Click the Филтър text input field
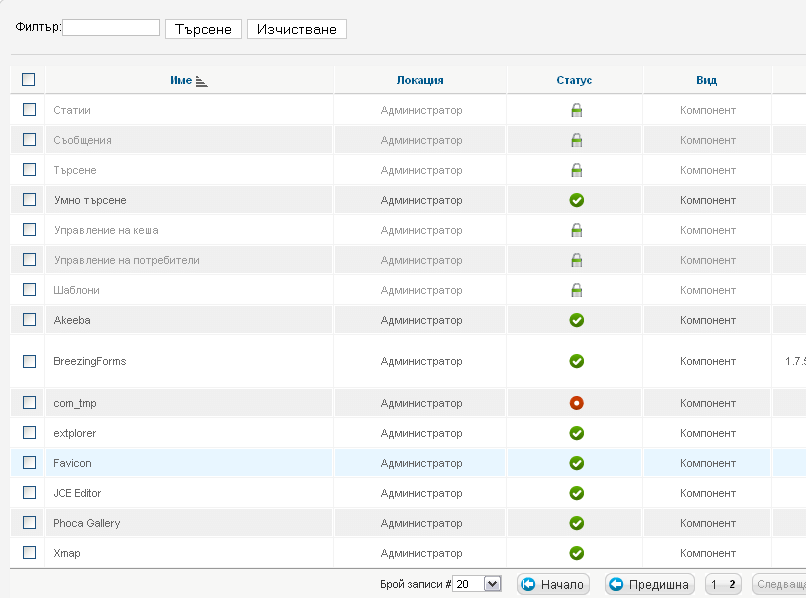Viewport: 806px width, 598px height. 111,28
